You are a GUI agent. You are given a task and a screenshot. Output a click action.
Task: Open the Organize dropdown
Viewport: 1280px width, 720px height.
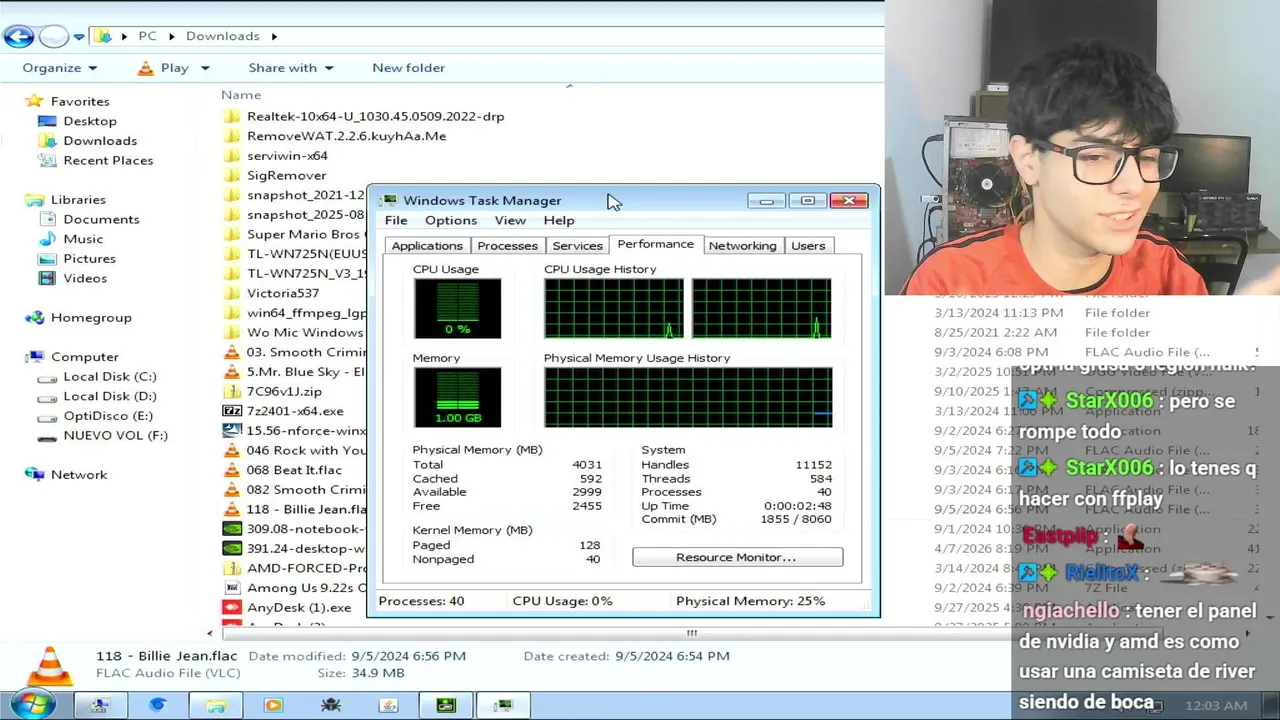pos(60,68)
